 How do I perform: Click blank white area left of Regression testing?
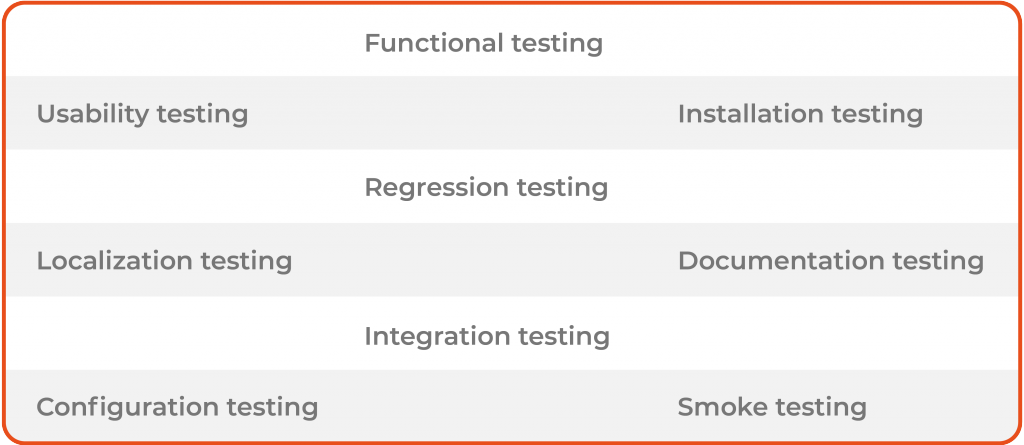tap(180, 188)
